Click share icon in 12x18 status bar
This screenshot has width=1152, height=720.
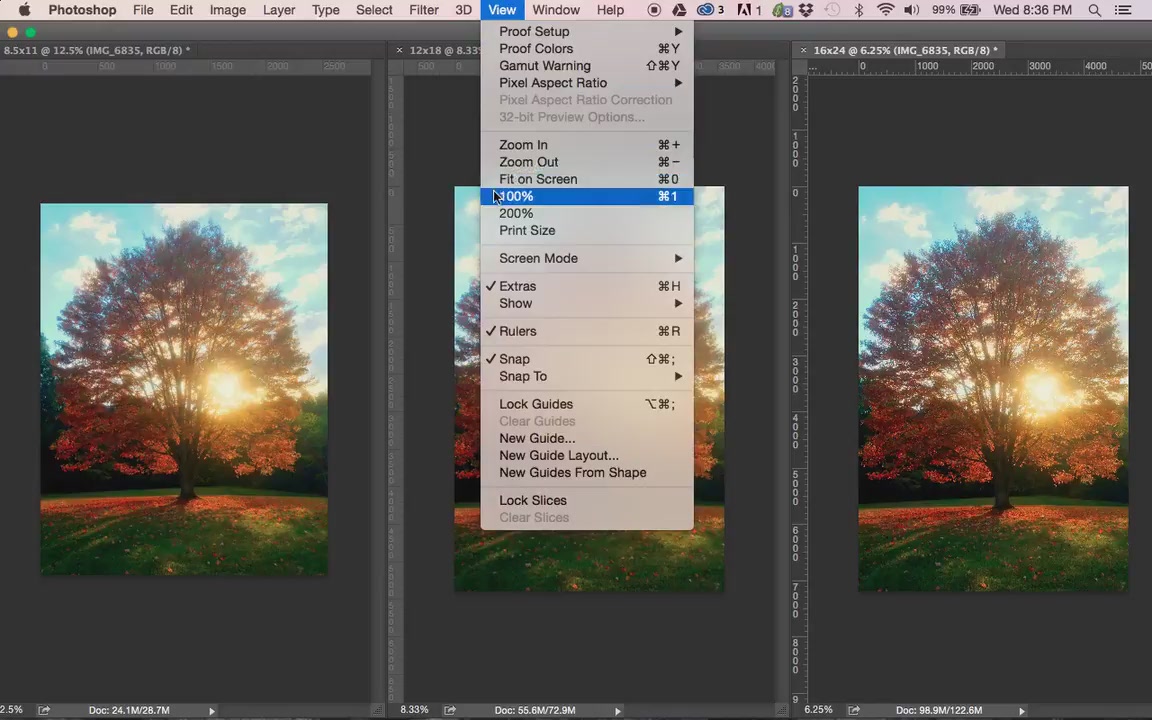(450, 710)
